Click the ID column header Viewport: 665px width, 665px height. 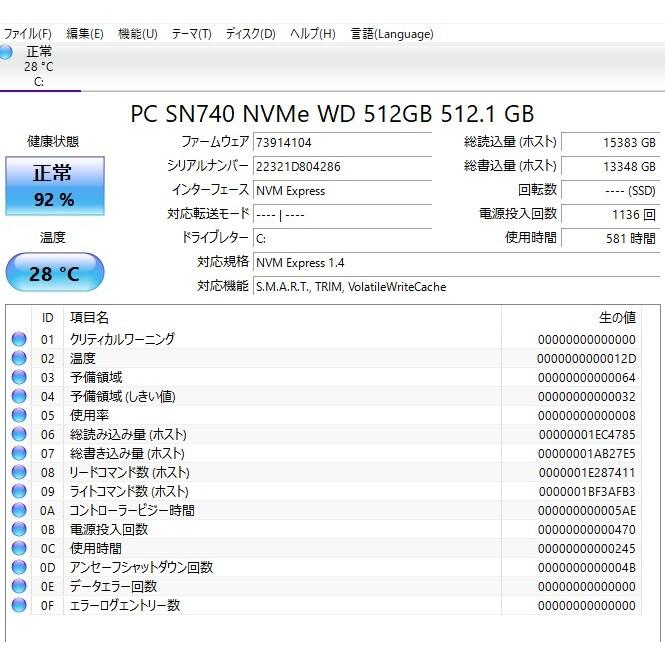[x=48, y=318]
